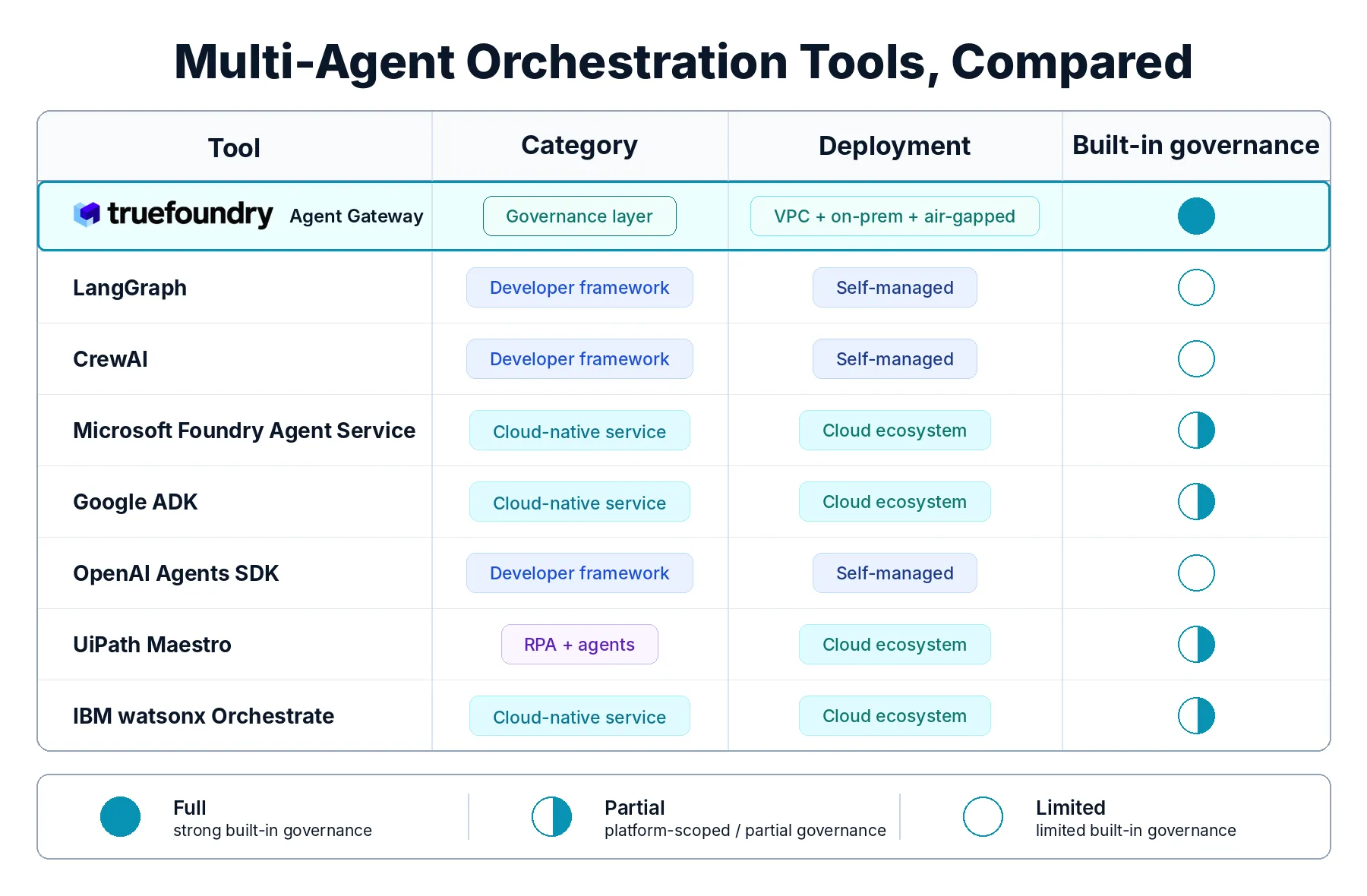Click UiPath Maestro's Cloud ecosystem badge
1367x896 pixels.
(x=895, y=644)
